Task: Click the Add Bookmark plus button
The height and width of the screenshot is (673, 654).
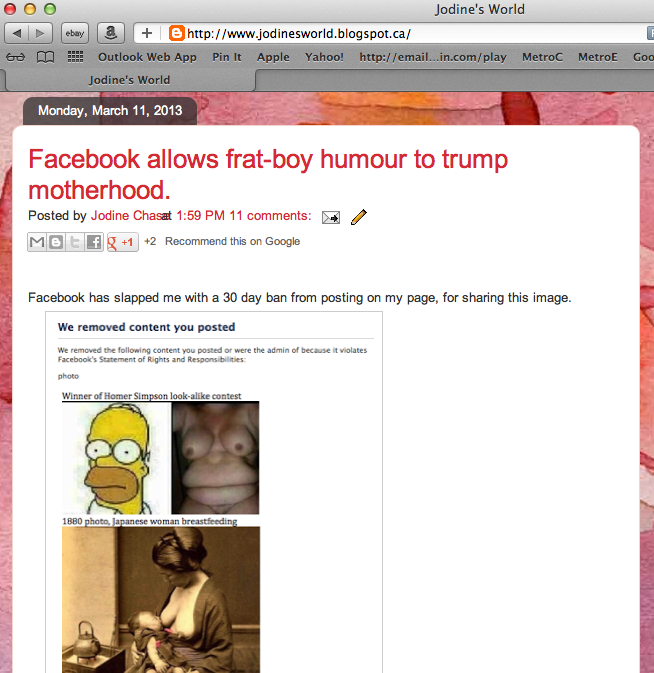Action: coord(147,33)
